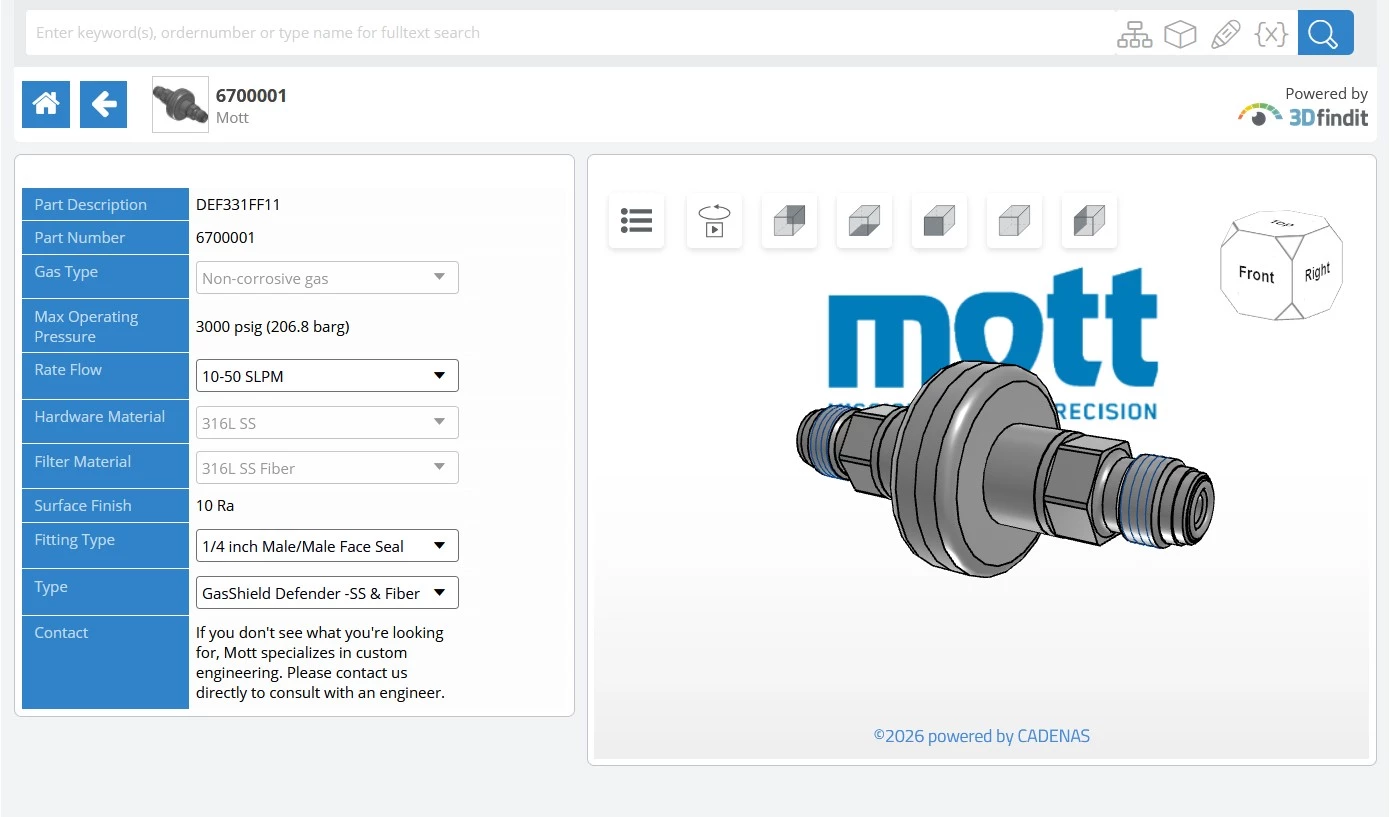Click the 6700001 heading title

pyautogui.click(x=251, y=95)
